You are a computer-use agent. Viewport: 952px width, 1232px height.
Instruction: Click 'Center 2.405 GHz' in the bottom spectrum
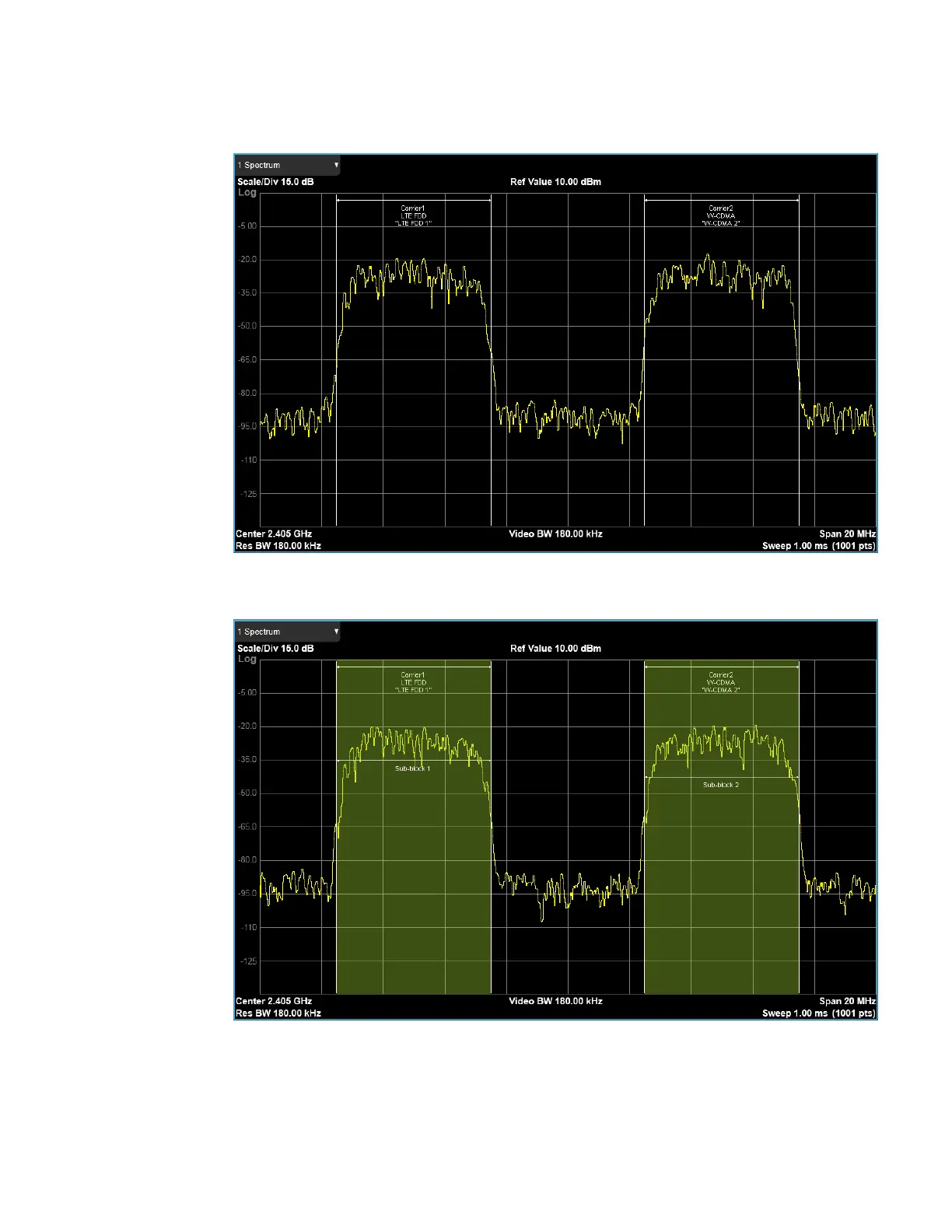click(274, 1001)
